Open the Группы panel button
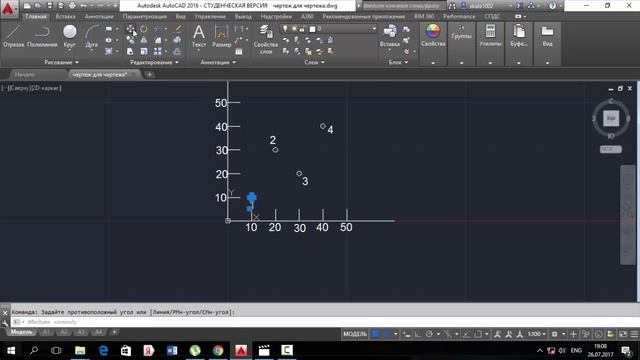This screenshot has width=640, height=360. coord(462,43)
